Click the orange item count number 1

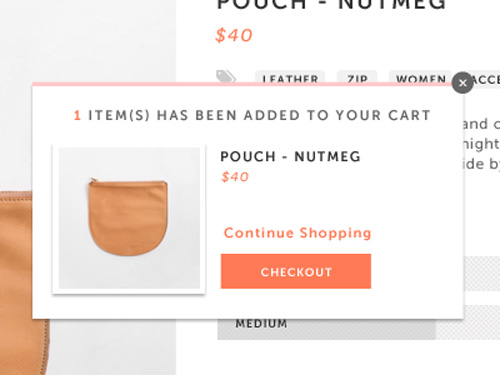[x=77, y=115]
